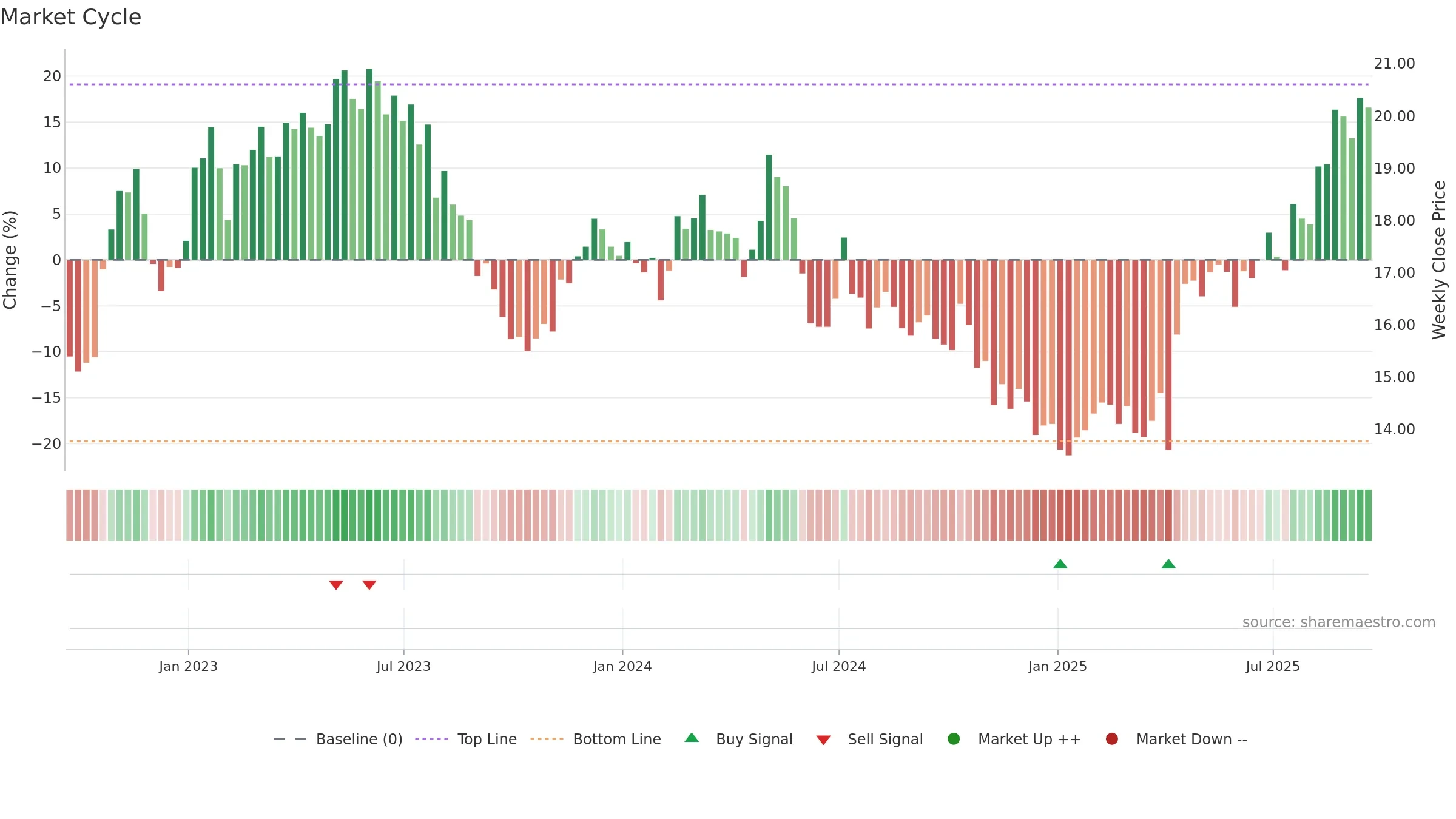Click the Weekly Close Price axis title
Screen dimensions: 1456x819
tap(1439, 260)
